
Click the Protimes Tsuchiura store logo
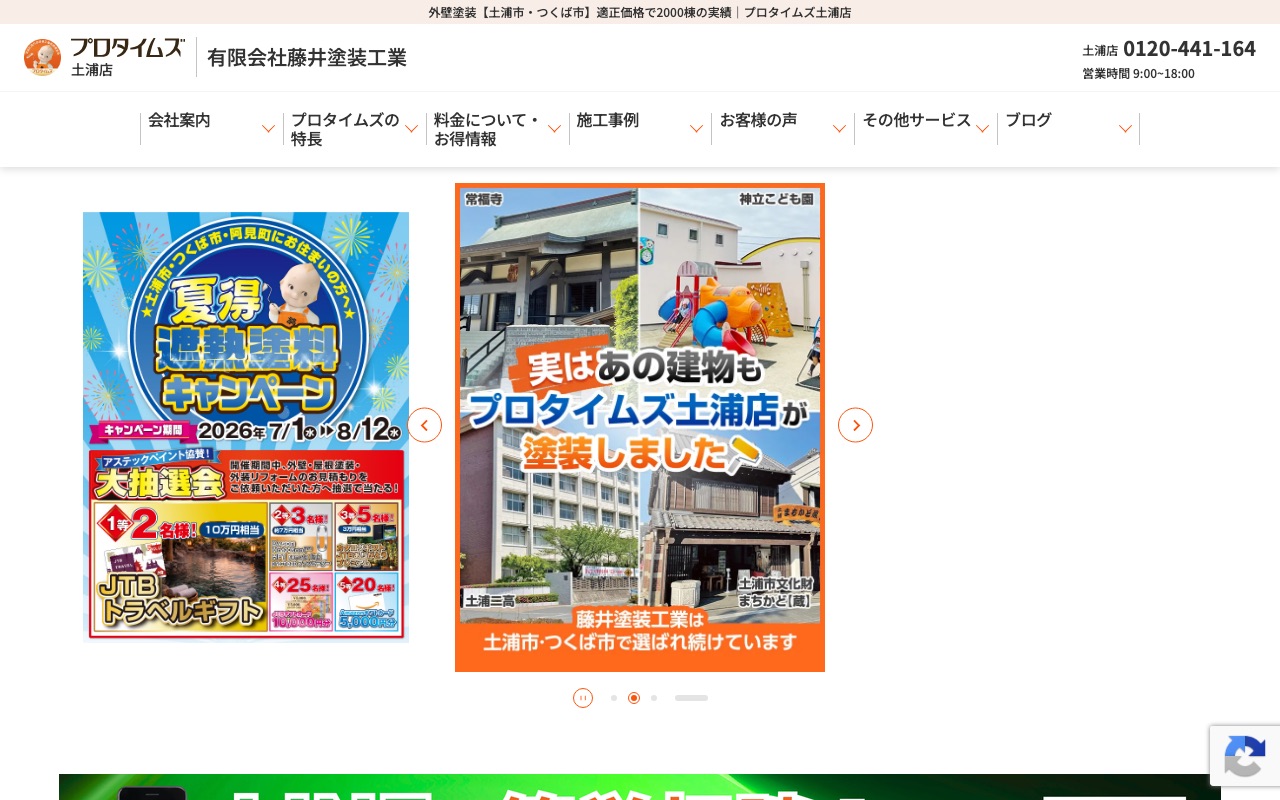click(x=104, y=57)
